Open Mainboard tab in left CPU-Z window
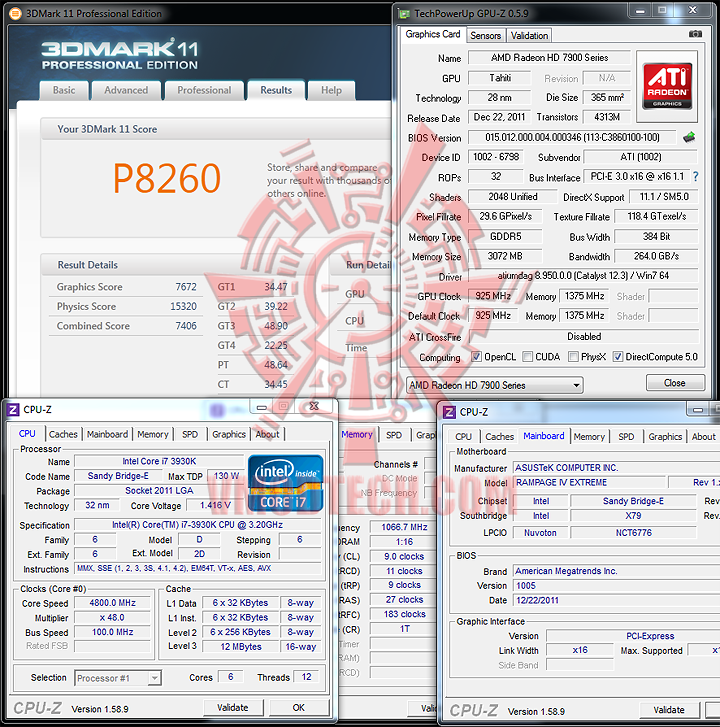This screenshot has height=727, width=720. 108,434
